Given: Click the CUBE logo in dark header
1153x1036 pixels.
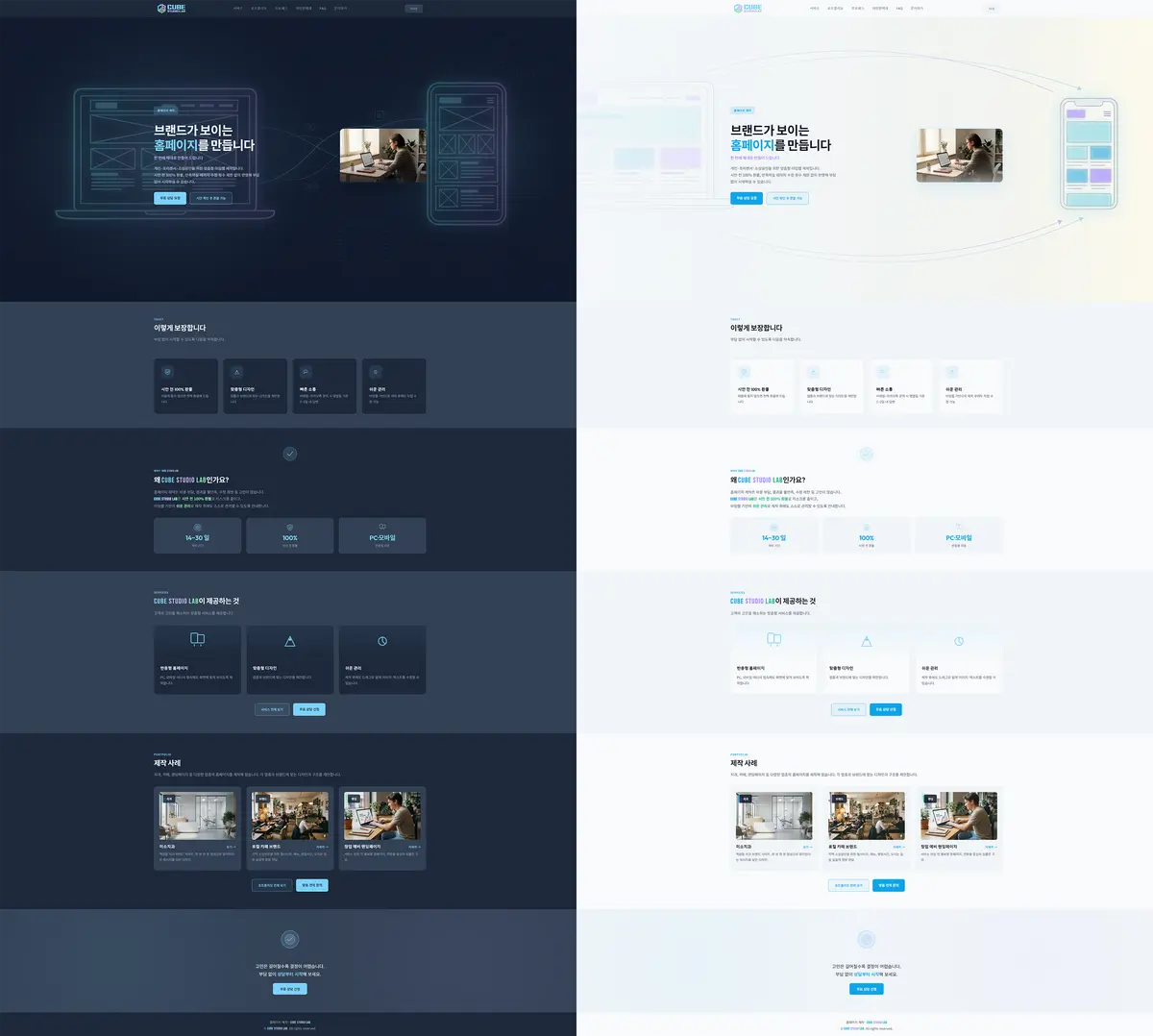Looking at the screenshot, I should click(x=172, y=9).
